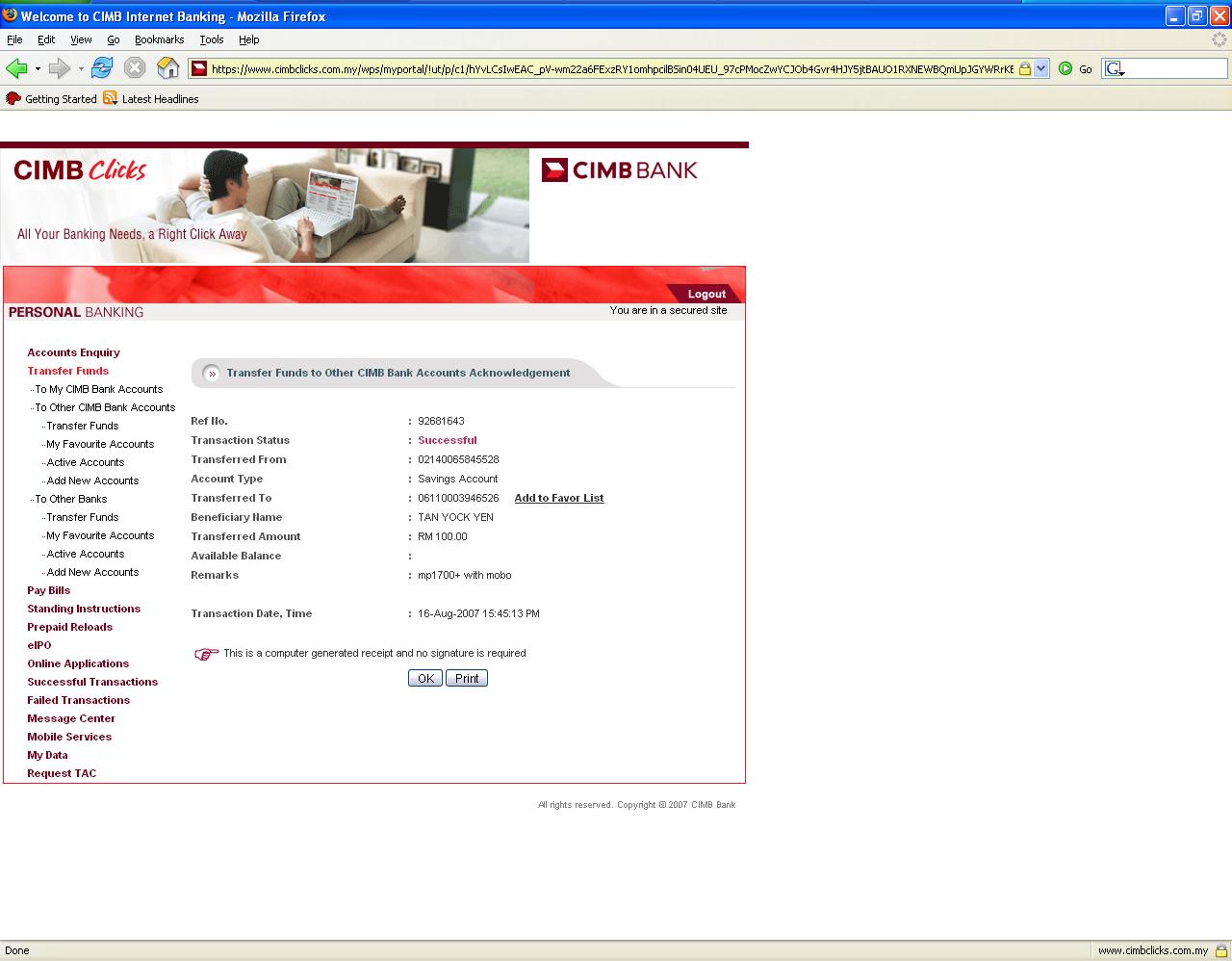Open the View menu
Image resolution: width=1232 pixels, height=961 pixels.
tap(81, 39)
